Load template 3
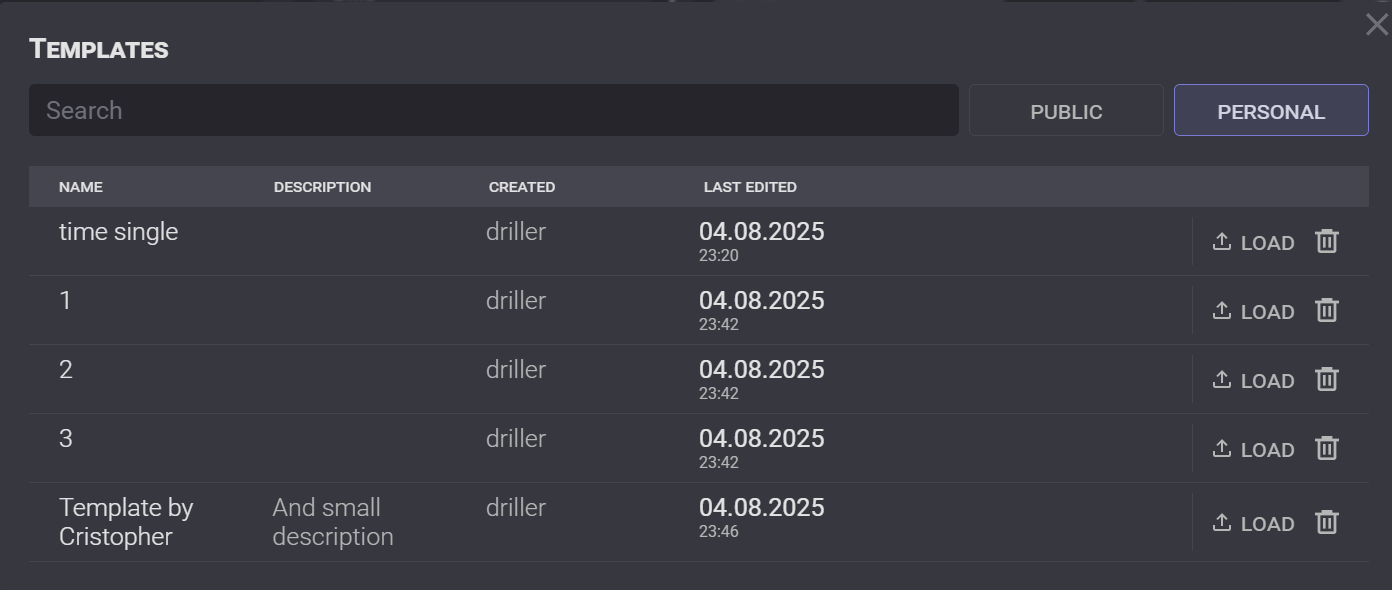Viewport: 1392px width, 590px height. (1253, 449)
